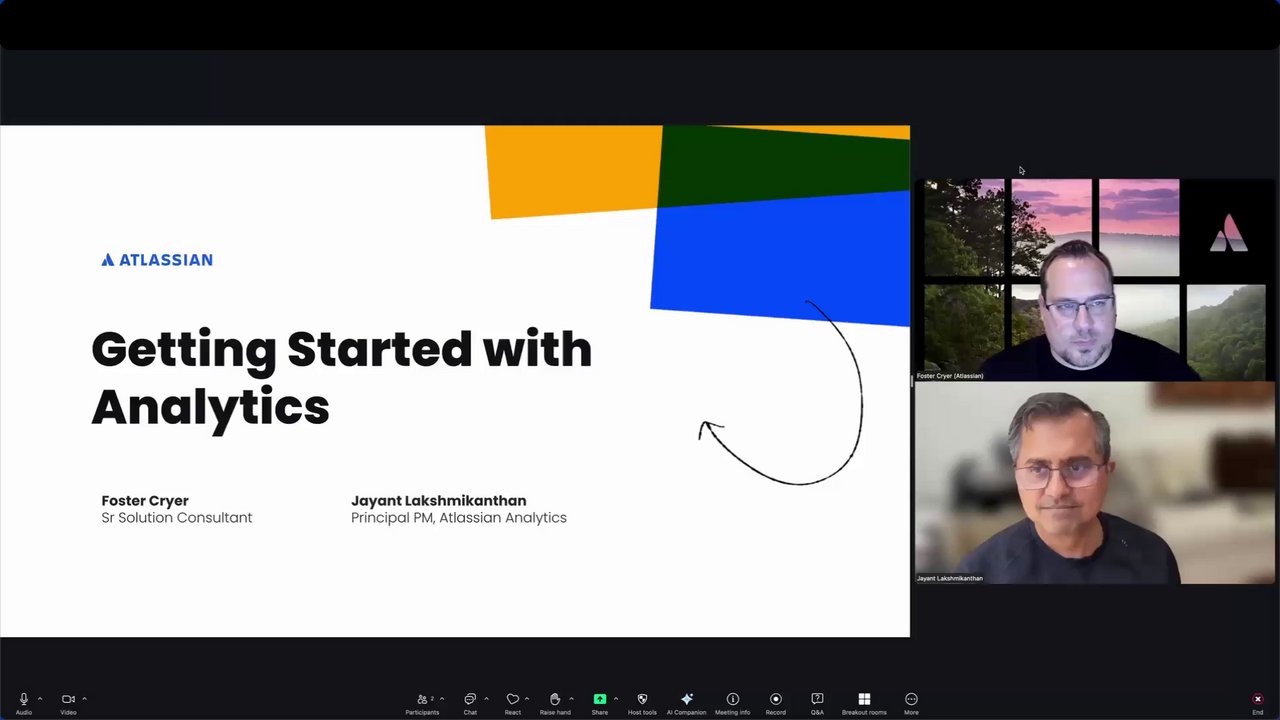Image resolution: width=1280 pixels, height=720 pixels.
Task: Open the Video options caret
Action: pos(84,699)
